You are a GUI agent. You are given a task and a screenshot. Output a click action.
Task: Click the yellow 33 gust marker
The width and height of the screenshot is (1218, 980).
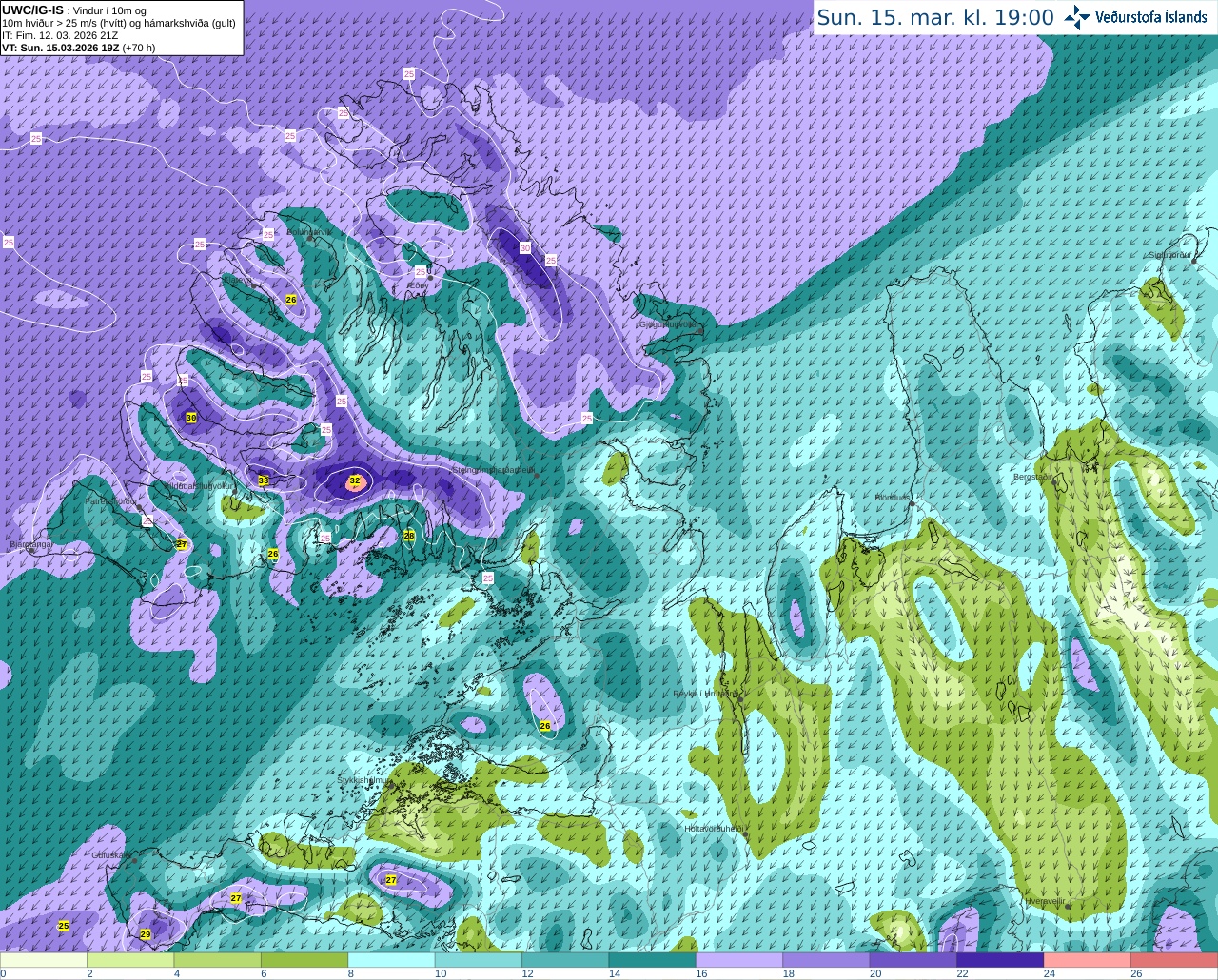point(264,480)
